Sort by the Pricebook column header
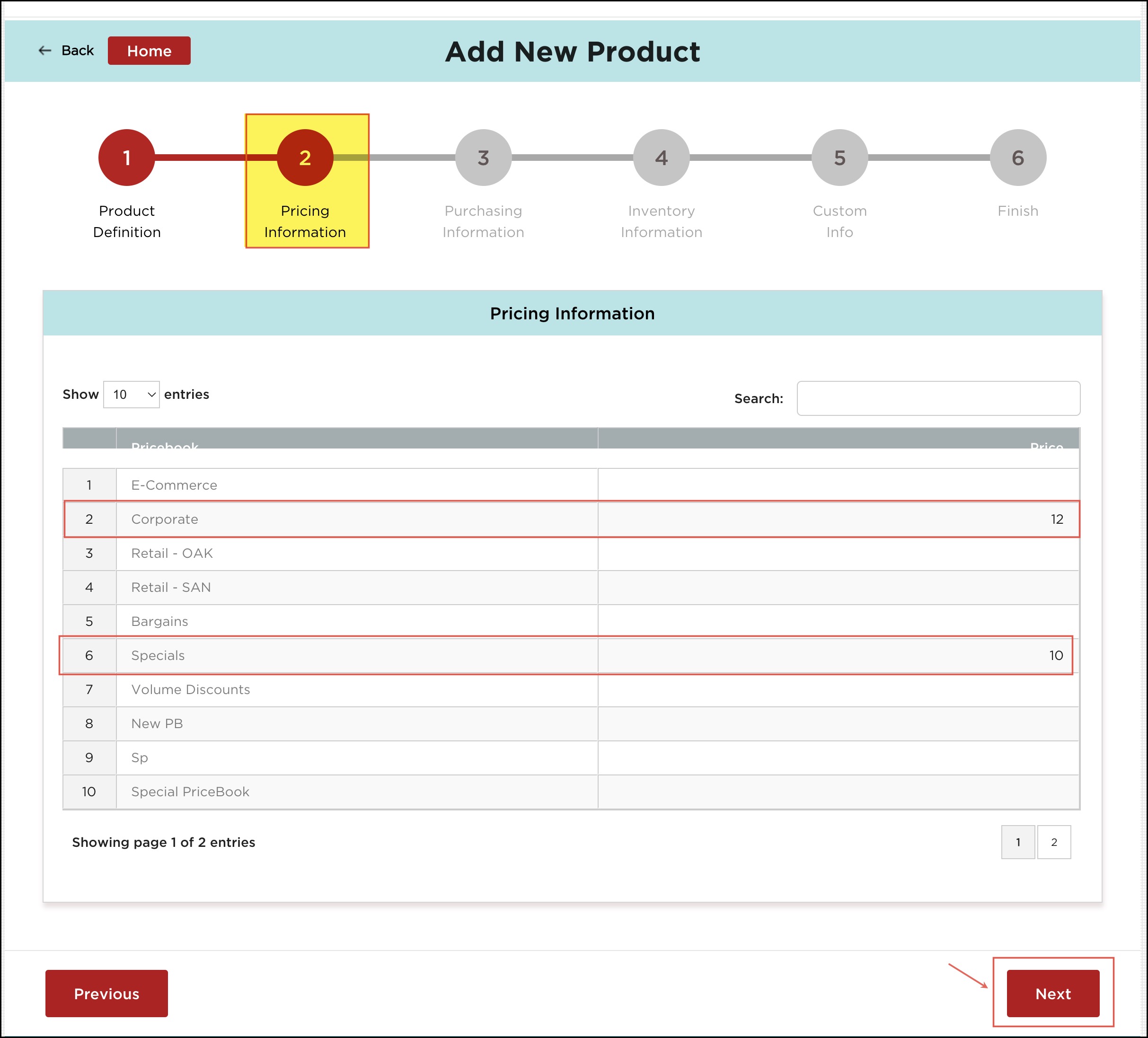This screenshot has height=1038, width=1148. [x=356, y=441]
